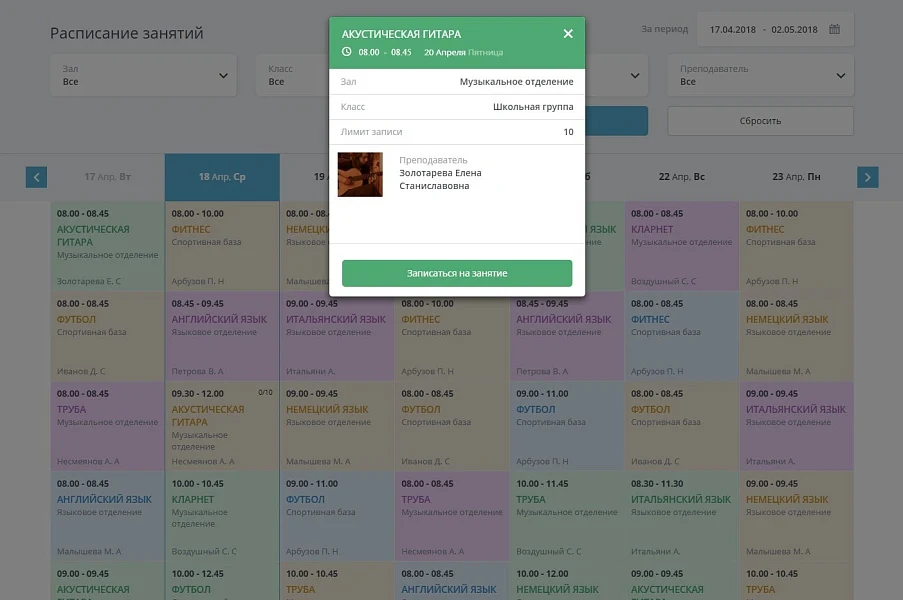Image resolution: width=903 pixels, height=600 pixels.
Task: Click Музыкальное отделение value in popup
Action: 516,82
